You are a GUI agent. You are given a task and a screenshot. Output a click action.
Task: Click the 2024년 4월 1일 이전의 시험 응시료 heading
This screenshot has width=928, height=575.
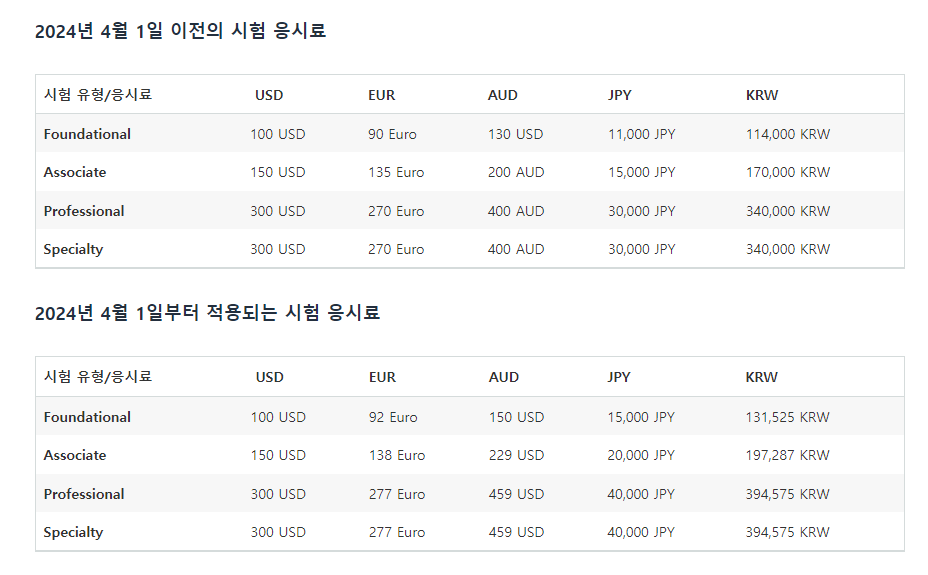(180, 31)
